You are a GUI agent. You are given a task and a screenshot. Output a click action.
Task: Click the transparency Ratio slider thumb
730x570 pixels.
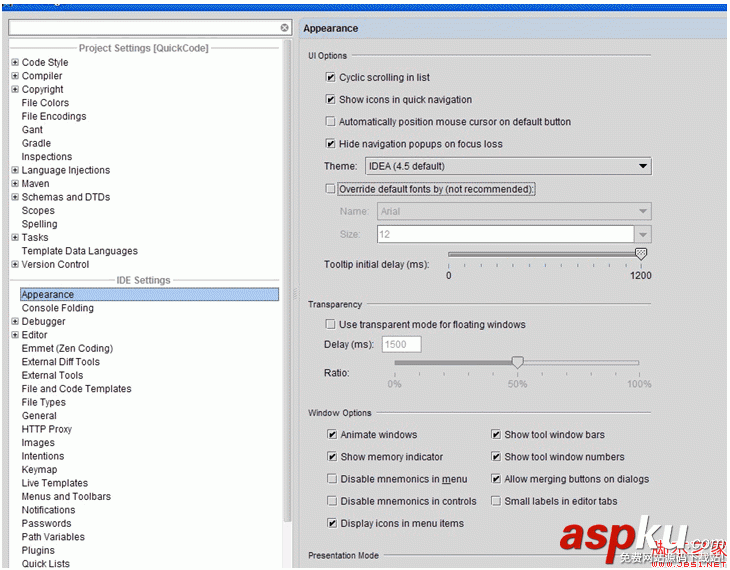(517, 362)
